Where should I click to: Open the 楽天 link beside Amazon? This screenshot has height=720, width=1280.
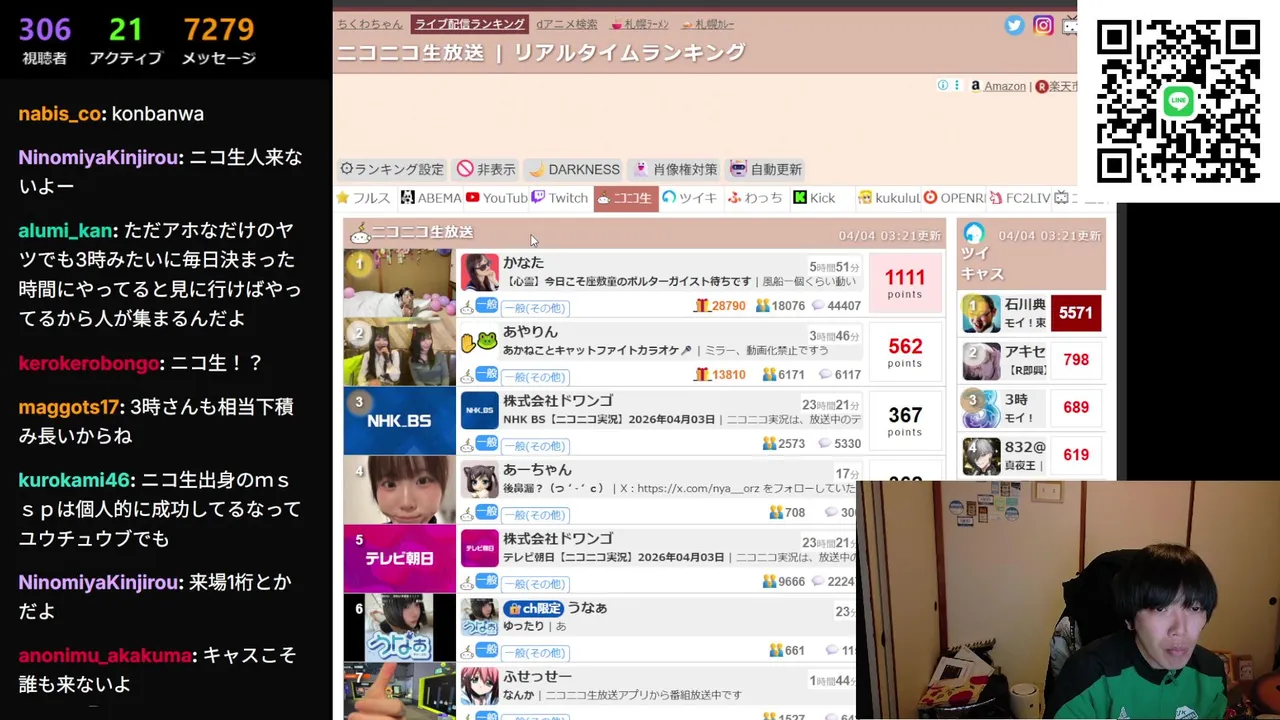pyautogui.click(x=1056, y=86)
